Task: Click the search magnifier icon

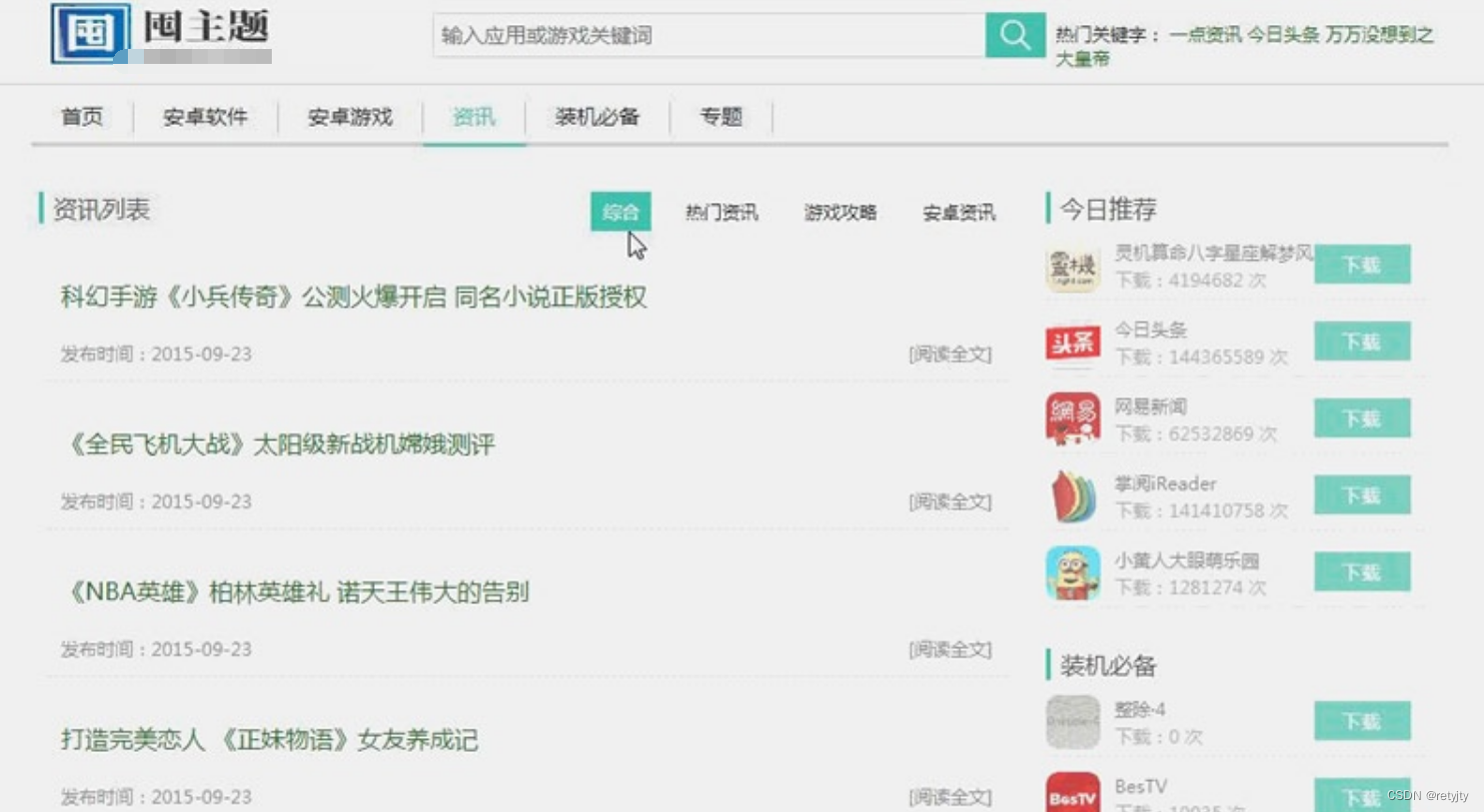Action: [x=1014, y=35]
